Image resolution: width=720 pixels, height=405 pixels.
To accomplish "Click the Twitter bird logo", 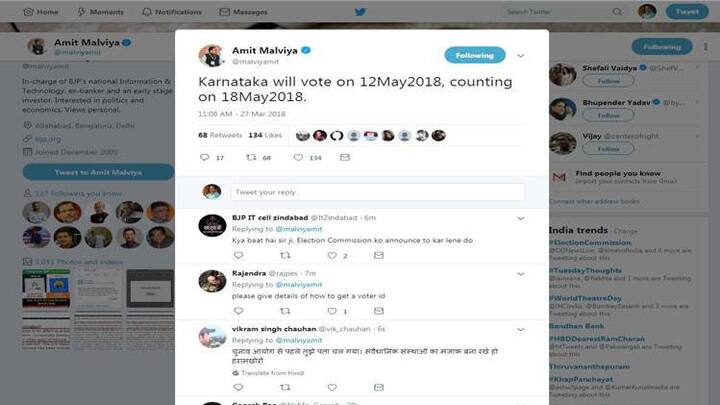I will coord(360,11).
